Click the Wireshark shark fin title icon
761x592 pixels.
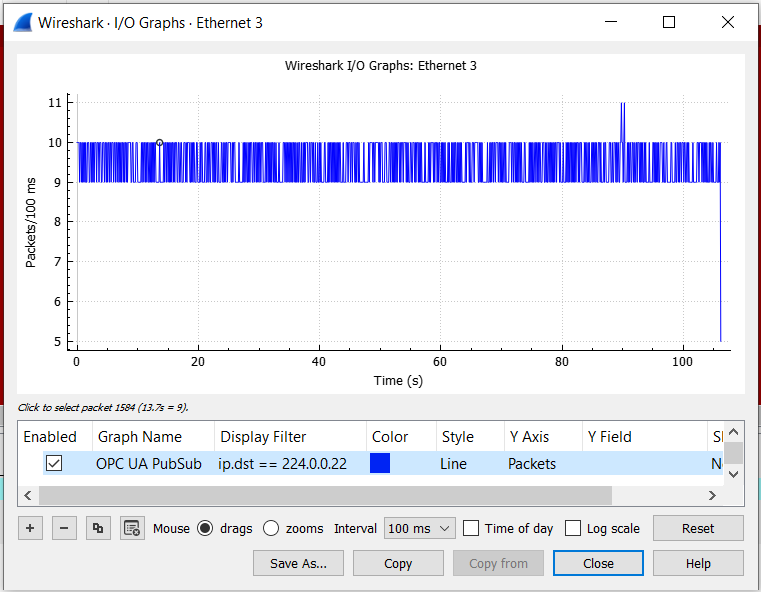point(22,23)
